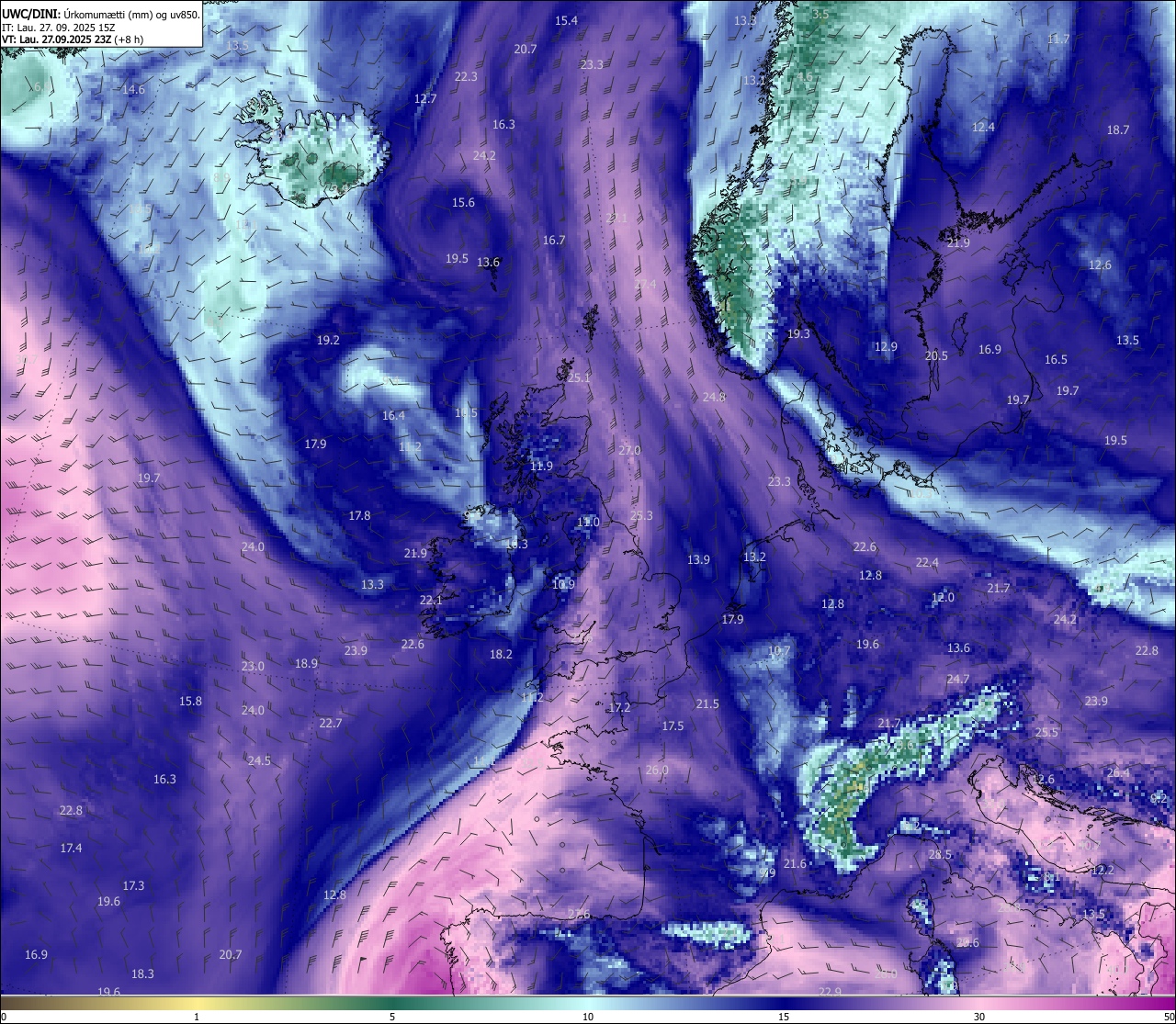Click the map value 17.4
Image resolution: width=1176 pixels, height=1024 pixels.
click(x=71, y=848)
